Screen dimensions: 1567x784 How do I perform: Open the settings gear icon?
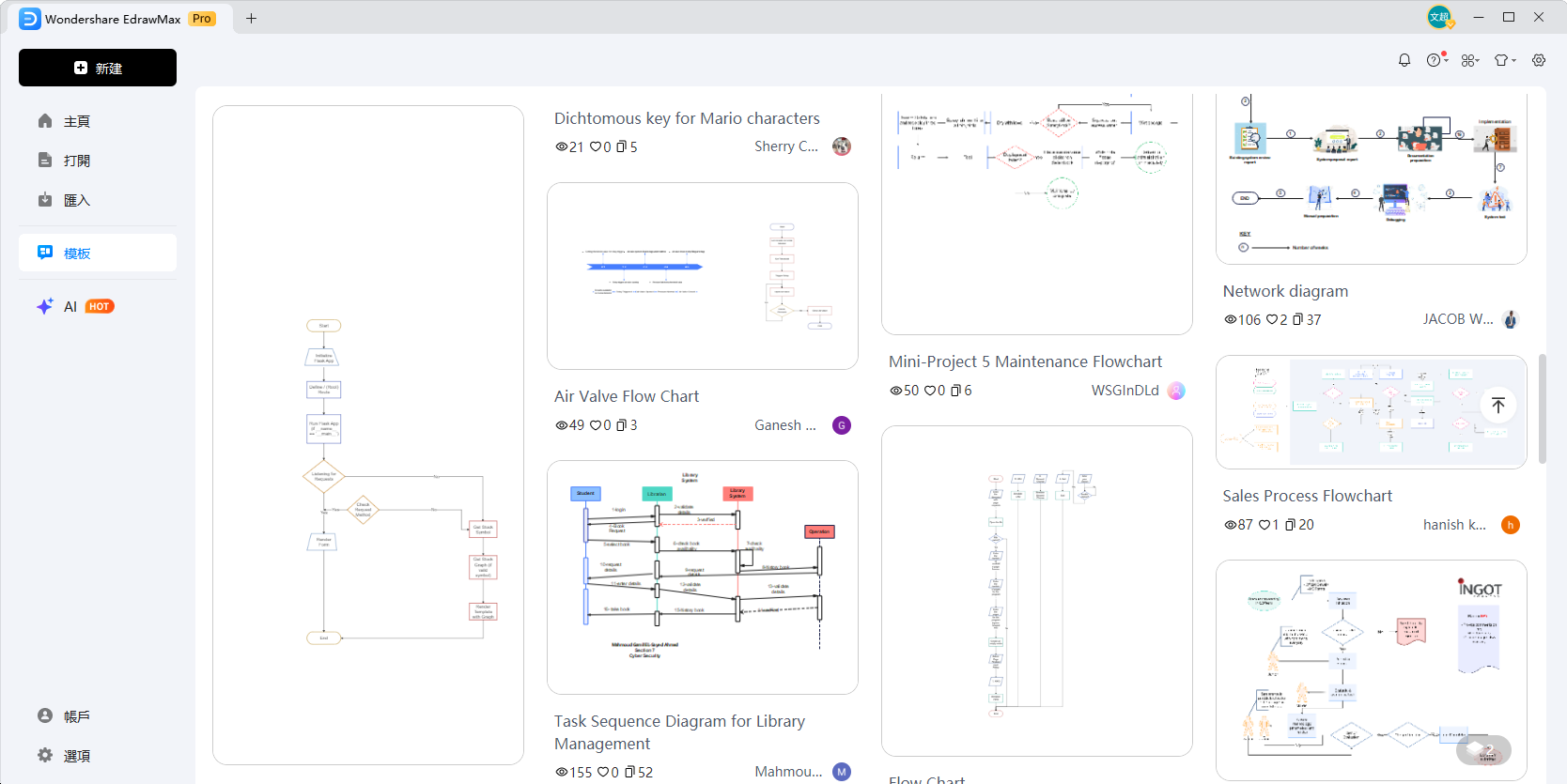pos(1539,60)
